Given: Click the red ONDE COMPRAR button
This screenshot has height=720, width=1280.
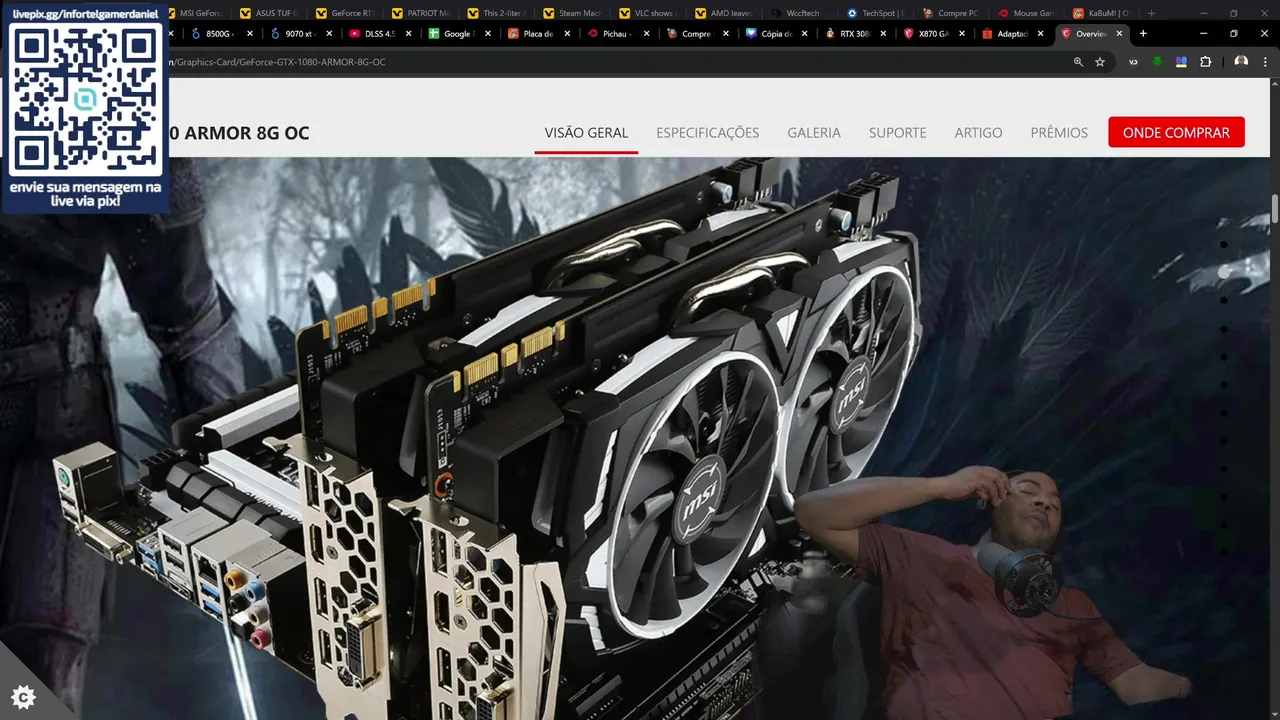Looking at the screenshot, I should pyautogui.click(x=1176, y=132).
